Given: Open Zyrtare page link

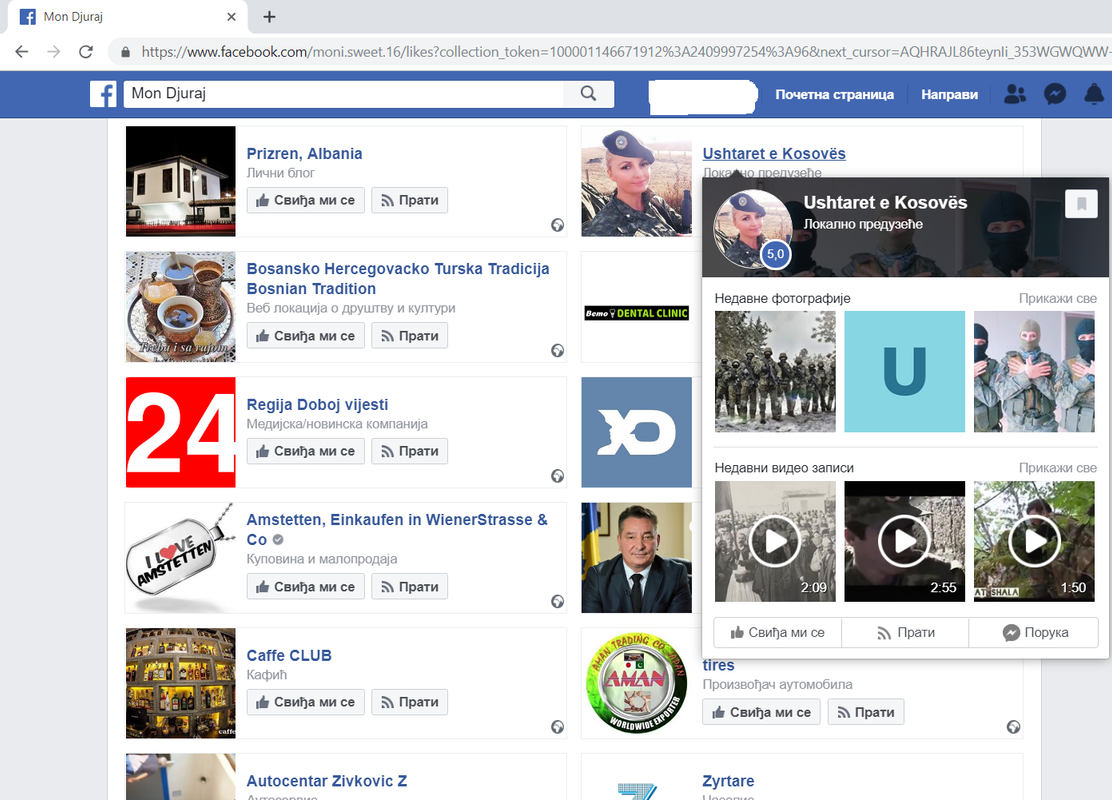Looking at the screenshot, I should coord(728,782).
